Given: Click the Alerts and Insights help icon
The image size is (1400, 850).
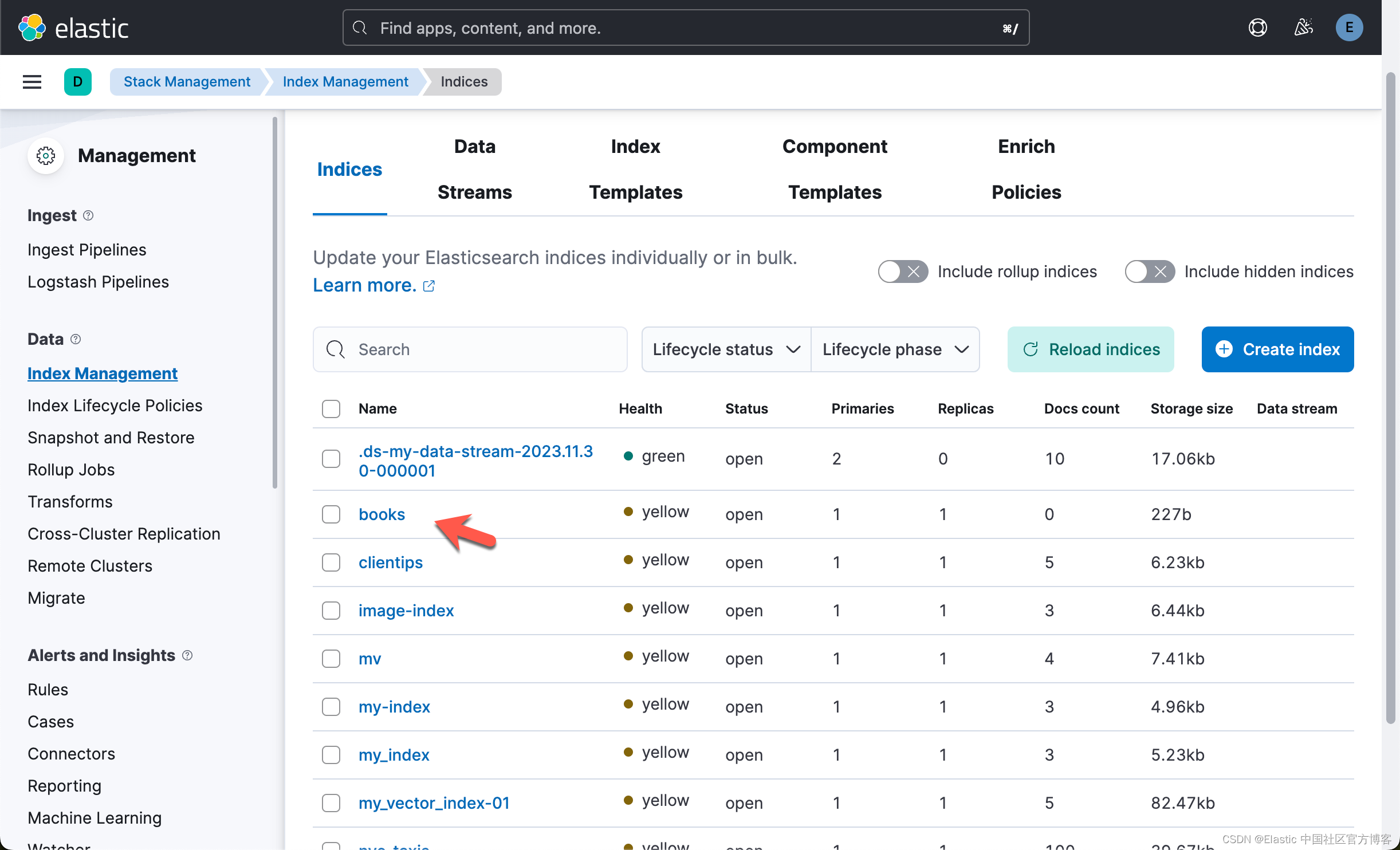Looking at the screenshot, I should [x=187, y=655].
